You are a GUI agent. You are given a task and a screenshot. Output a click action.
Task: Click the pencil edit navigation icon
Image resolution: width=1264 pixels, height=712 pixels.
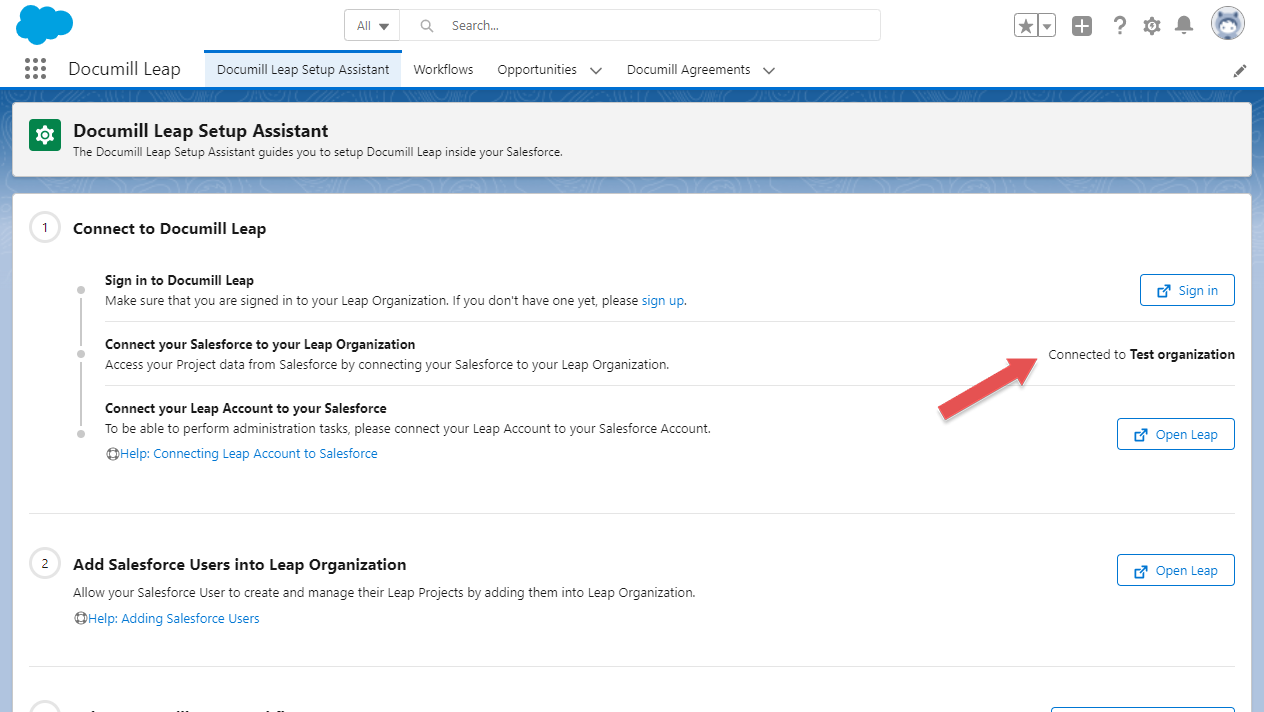1240,71
